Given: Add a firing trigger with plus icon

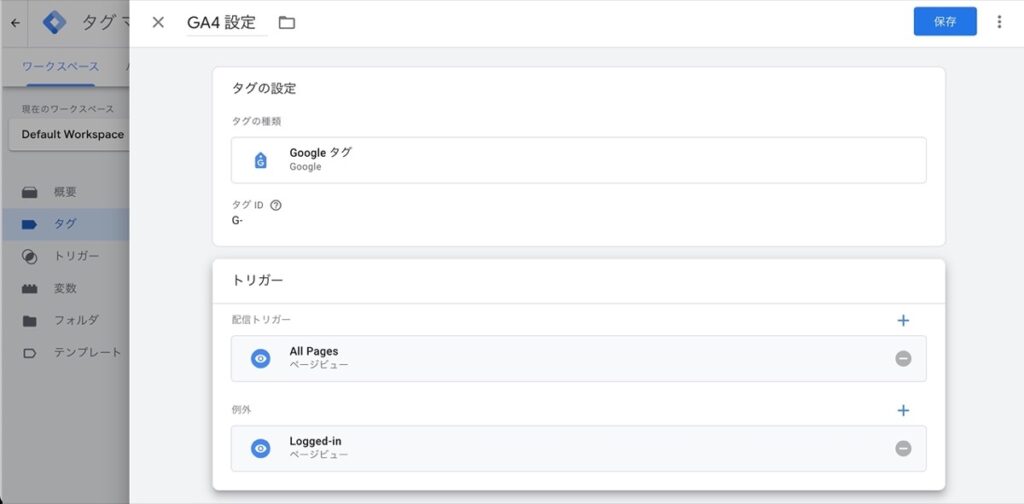Looking at the screenshot, I should click(x=903, y=321).
